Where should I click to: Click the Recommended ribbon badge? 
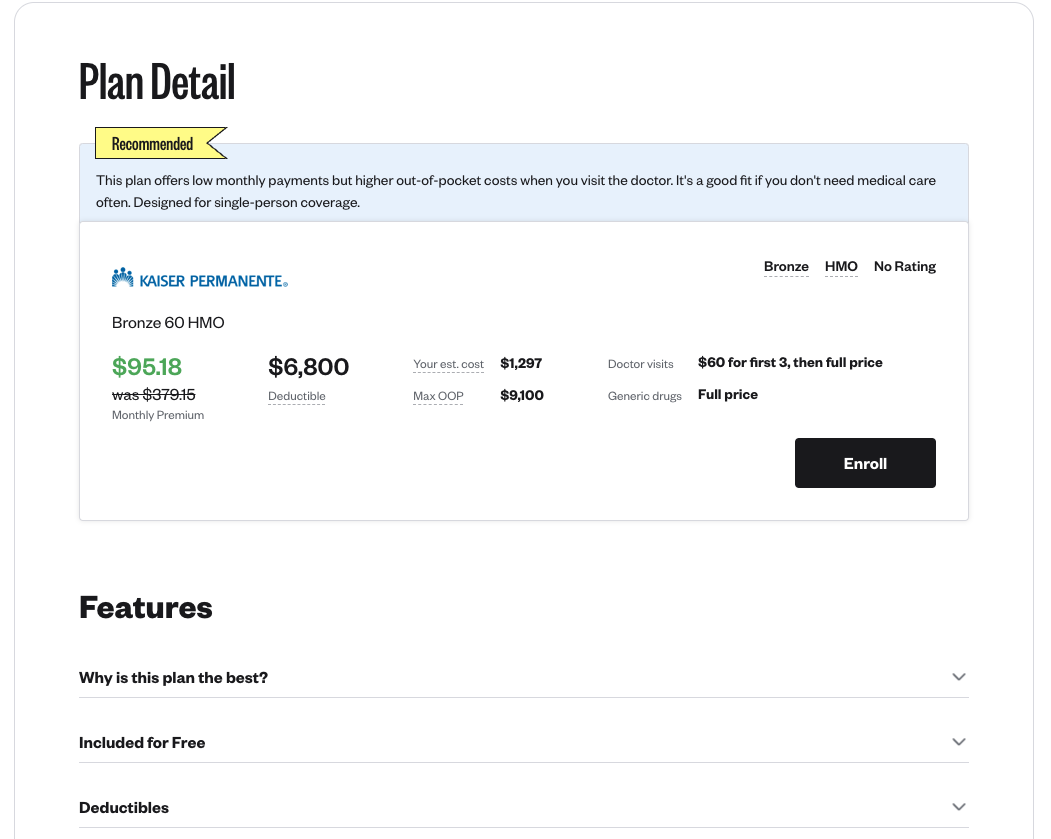coord(161,143)
